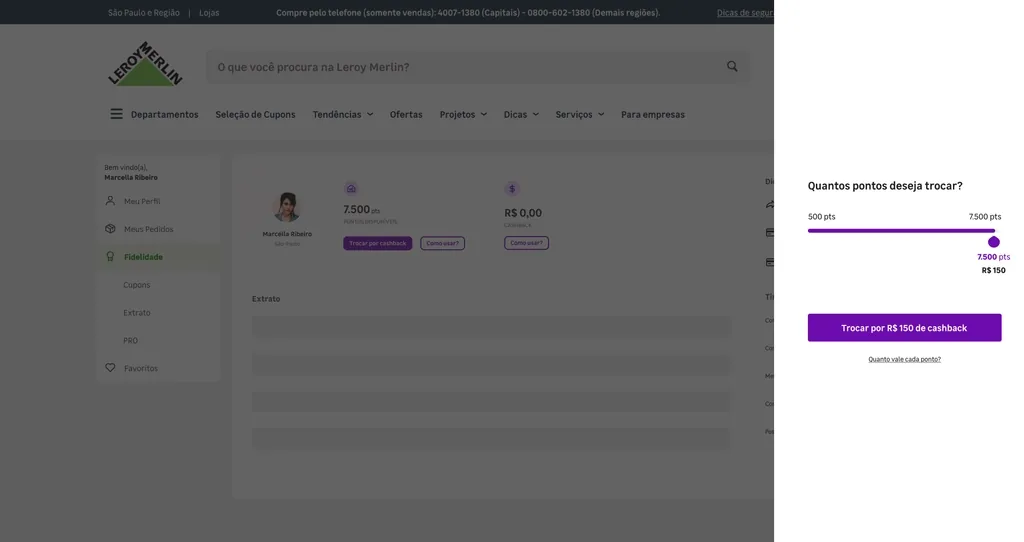This screenshot has width=1024, height=542.
Task: Click the Leroy Merlin logo
Action: pyautogui.click(x=145, y=64)
